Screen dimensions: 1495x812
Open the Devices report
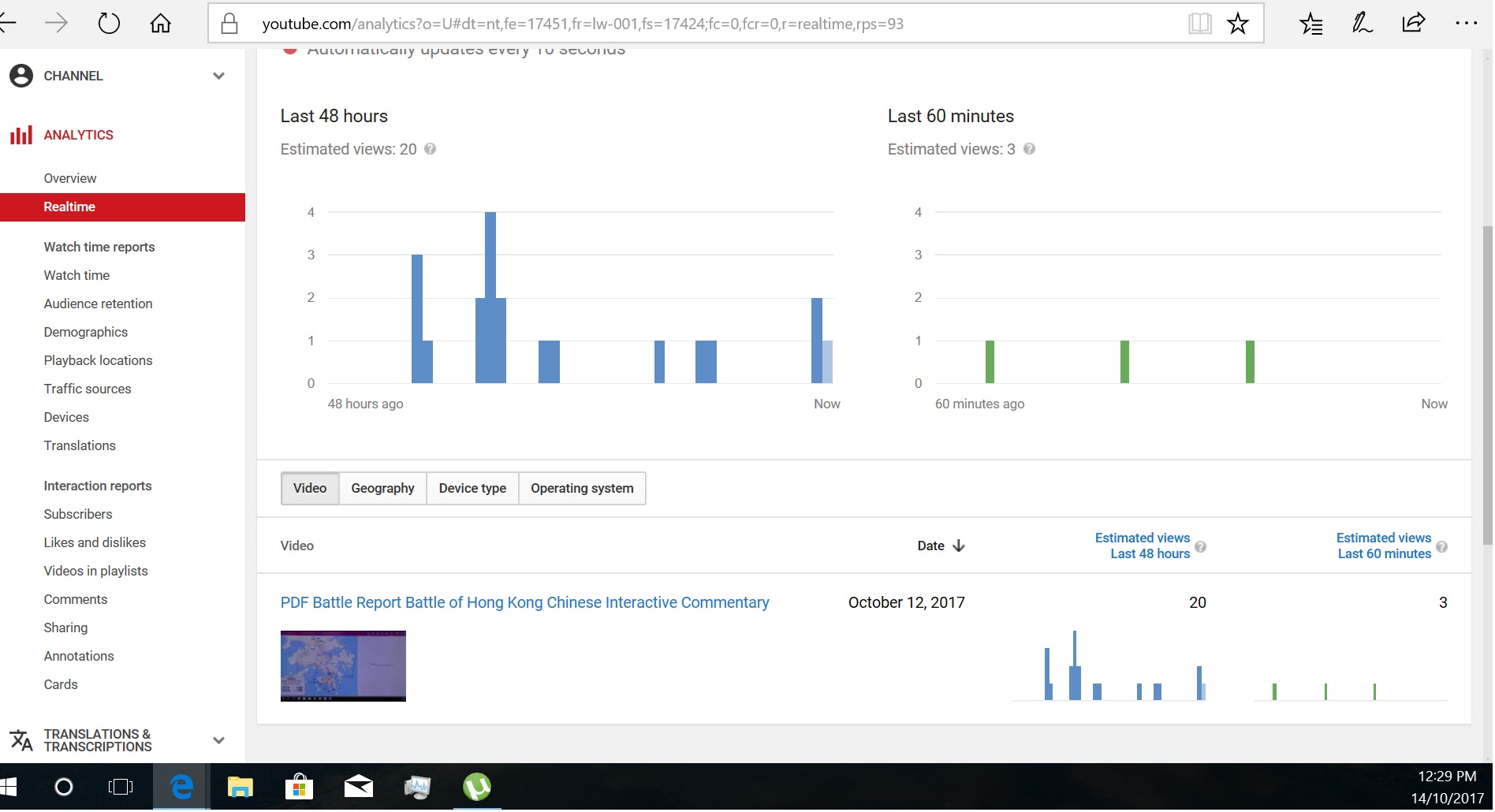(66, 417)
